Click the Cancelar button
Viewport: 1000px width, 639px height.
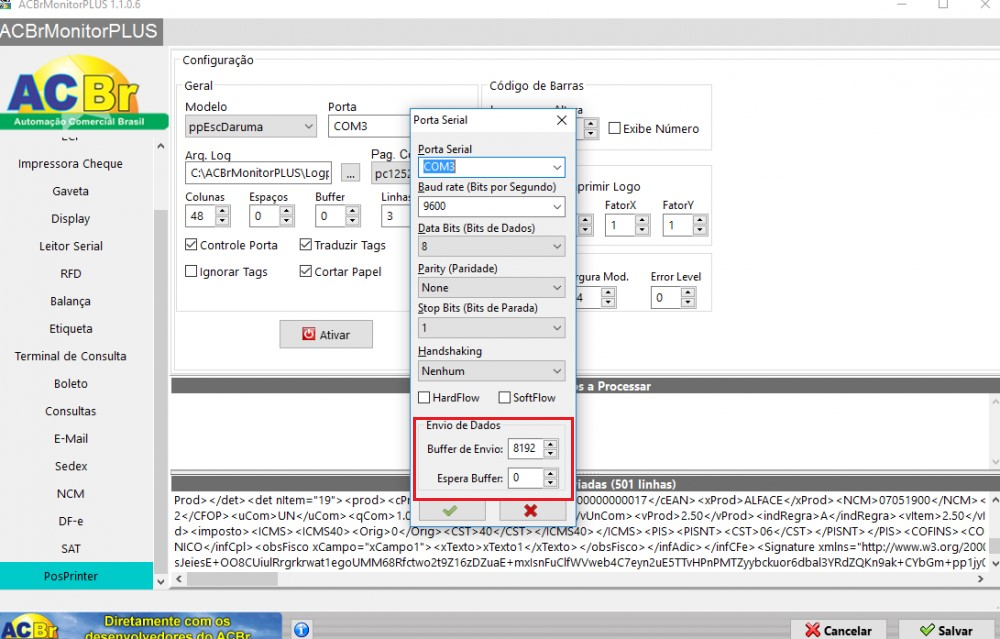pyautogui.click(x=838, y=630)
